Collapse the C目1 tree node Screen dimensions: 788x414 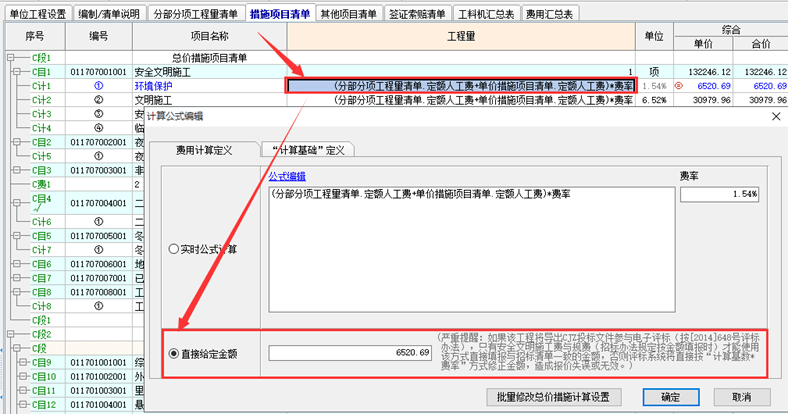(17, 72)
